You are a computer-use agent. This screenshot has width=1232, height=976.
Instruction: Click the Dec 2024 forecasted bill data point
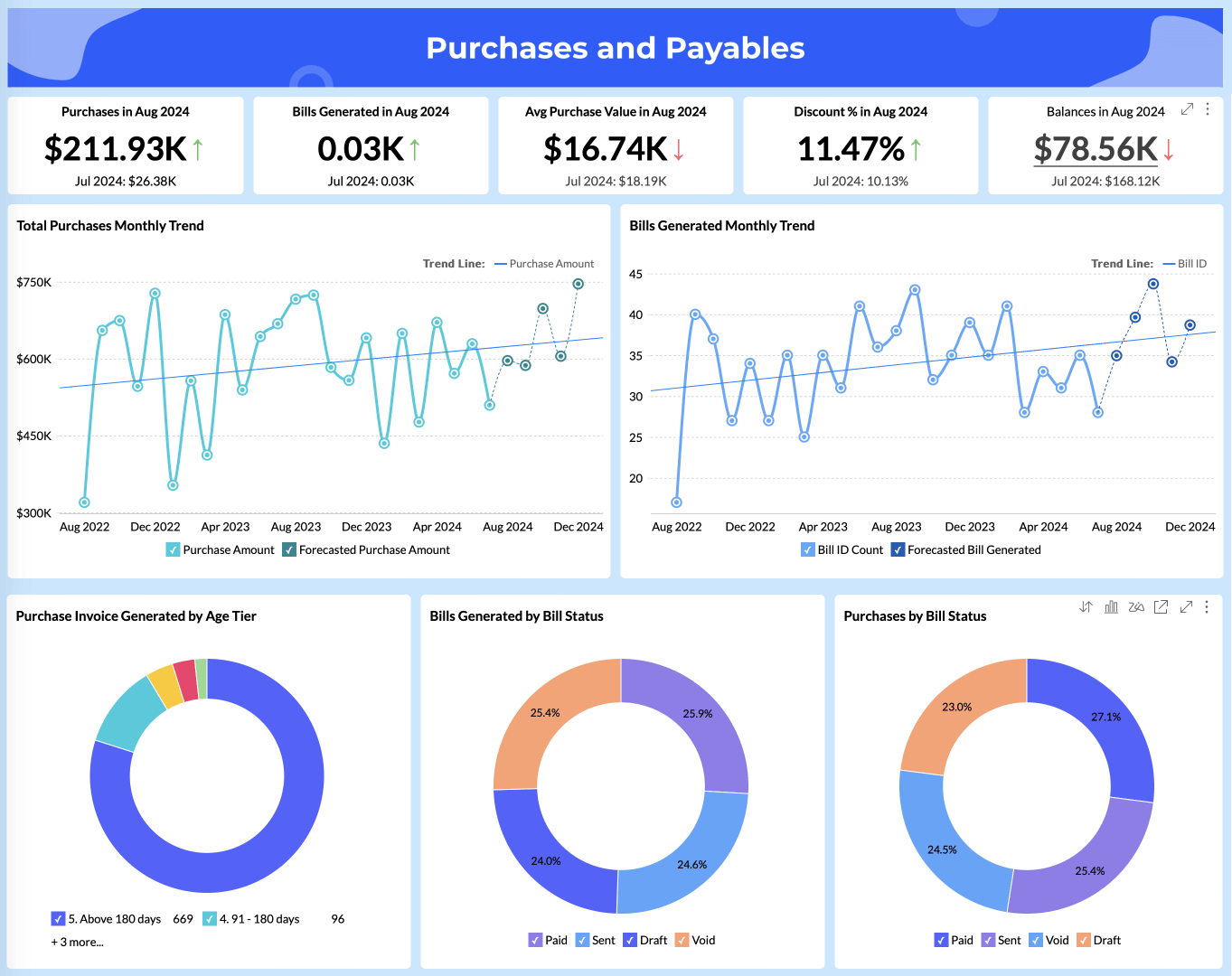click(x=1190, y=325)
